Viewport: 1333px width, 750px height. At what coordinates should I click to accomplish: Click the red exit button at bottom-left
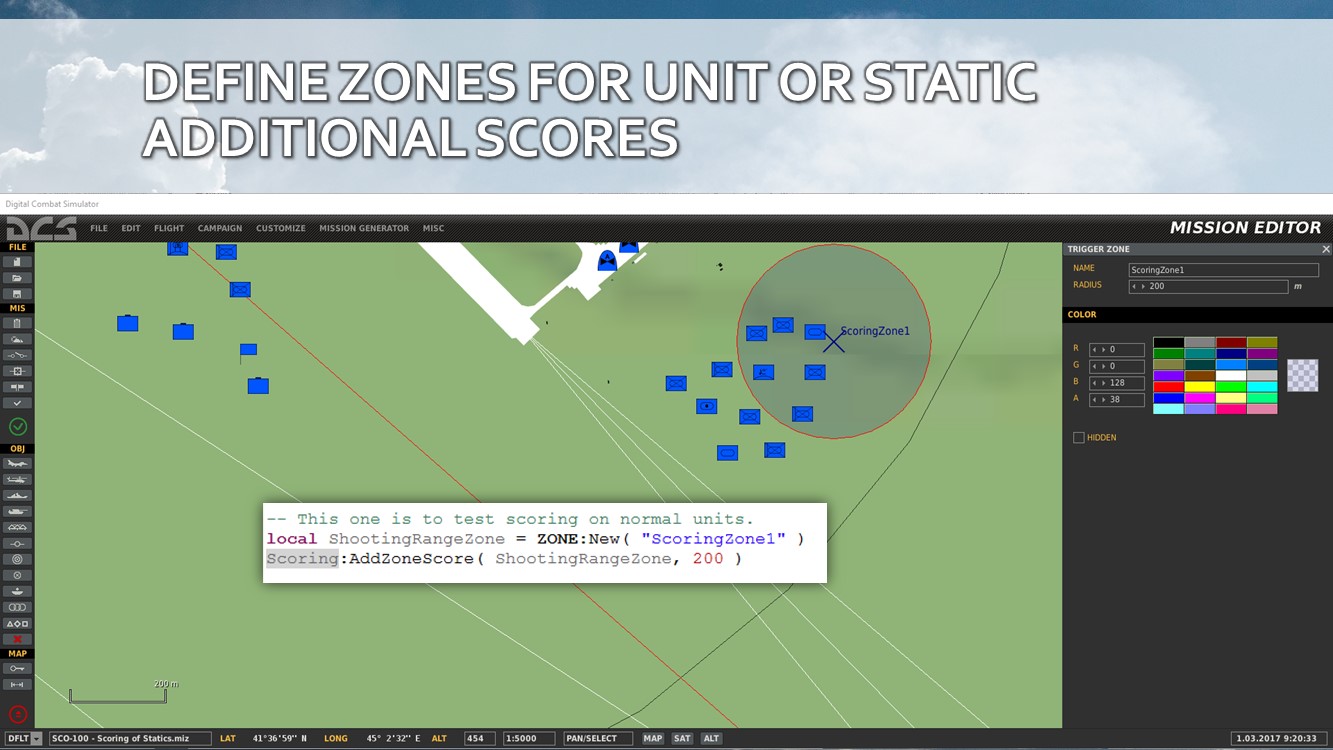tap(17, 714)
